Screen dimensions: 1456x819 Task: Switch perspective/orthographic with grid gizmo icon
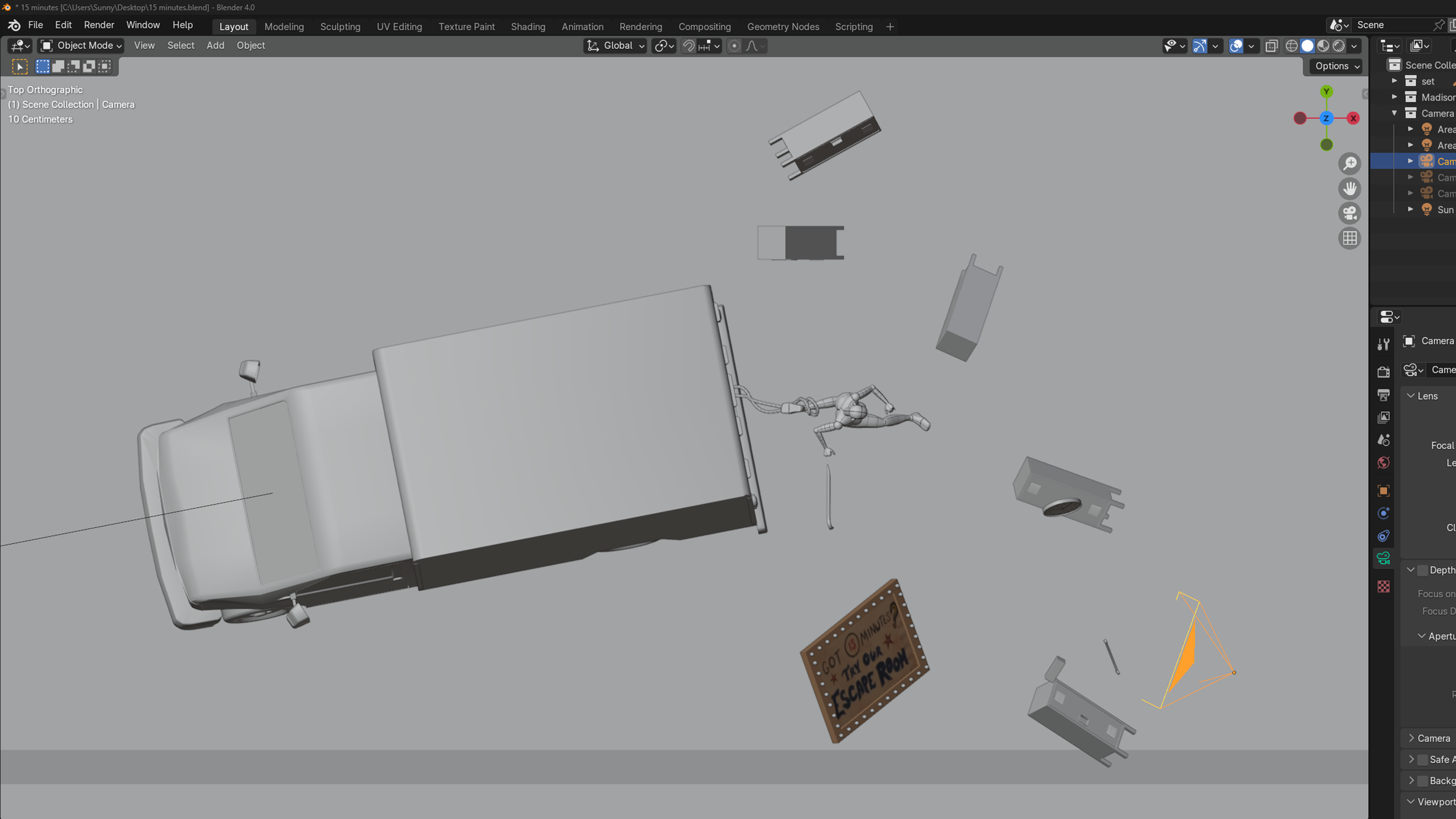point(1349,238)
